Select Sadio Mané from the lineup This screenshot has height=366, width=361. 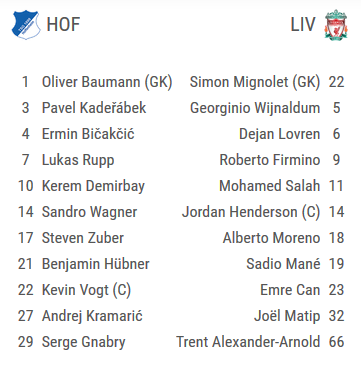tap(283, 264)
